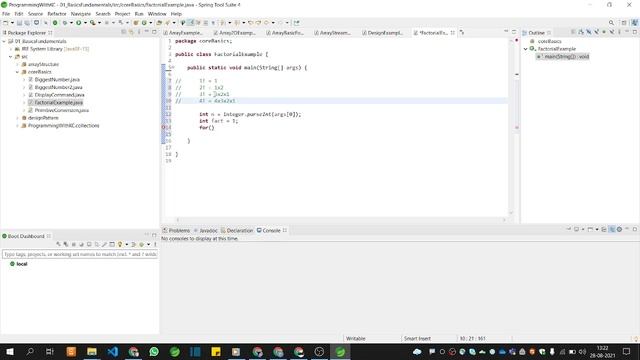
Task: Select FactorialExample.java file
Action: pos(58,102)
